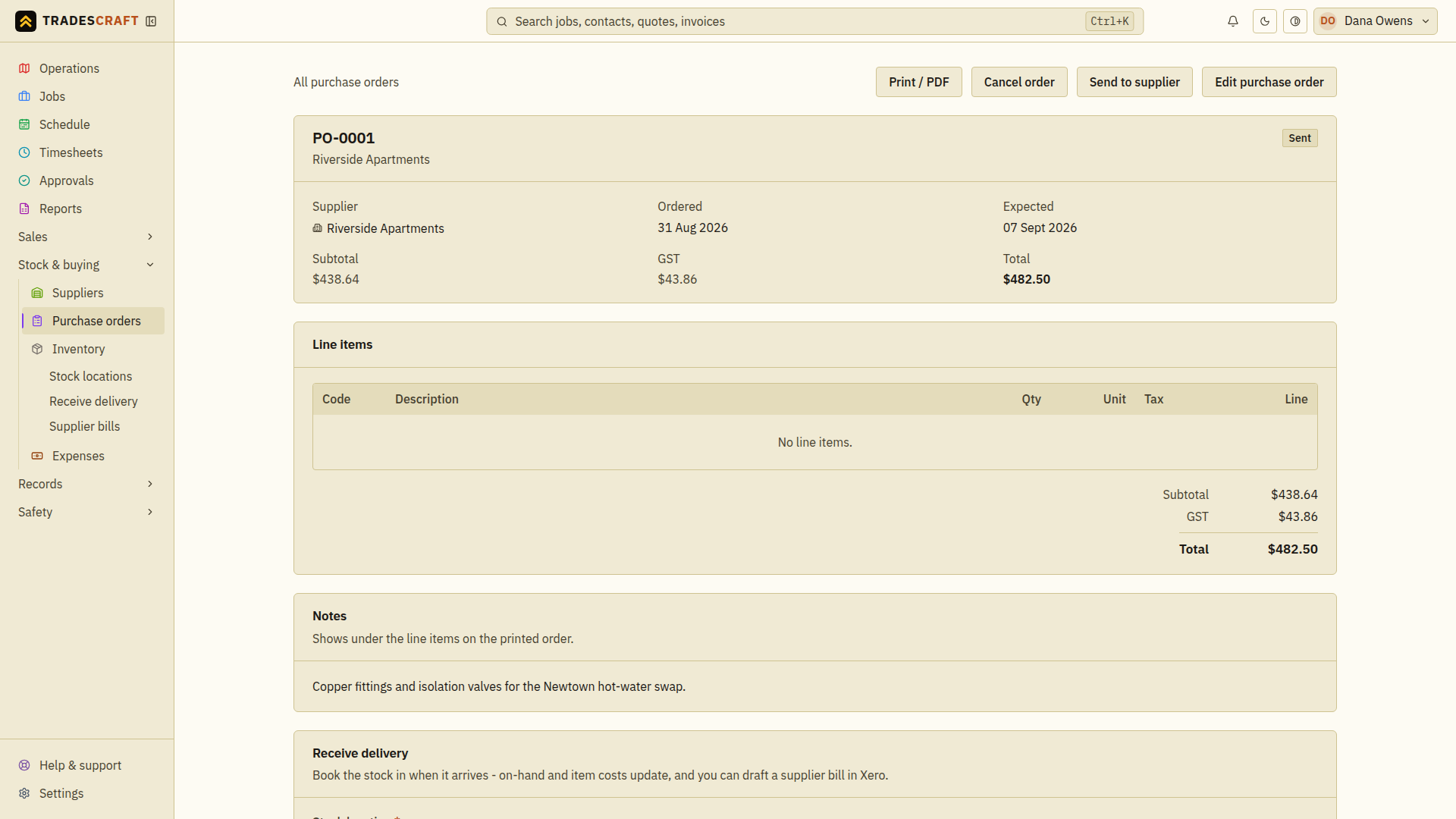Click the supplier building icon
The image size is (1456, 819).
pyautogui.click(x=317, y=228)
